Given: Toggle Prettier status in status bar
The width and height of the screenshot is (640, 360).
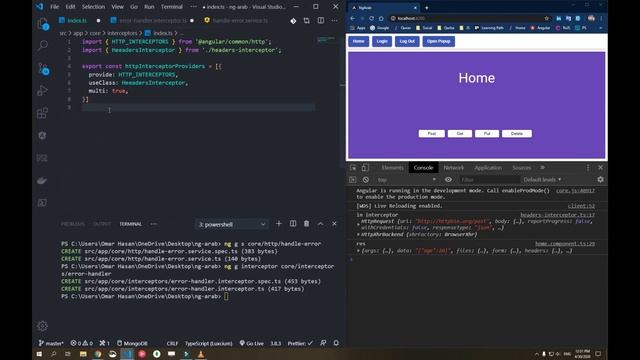Looking at the screenshot, I should click(300, 343).
